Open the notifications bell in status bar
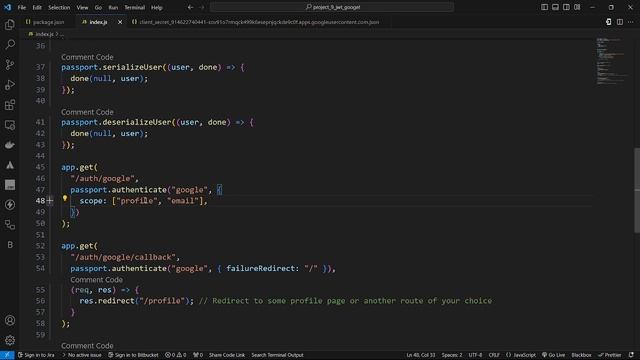This screenshot has height=360, width=640. [x=631, y=355]
